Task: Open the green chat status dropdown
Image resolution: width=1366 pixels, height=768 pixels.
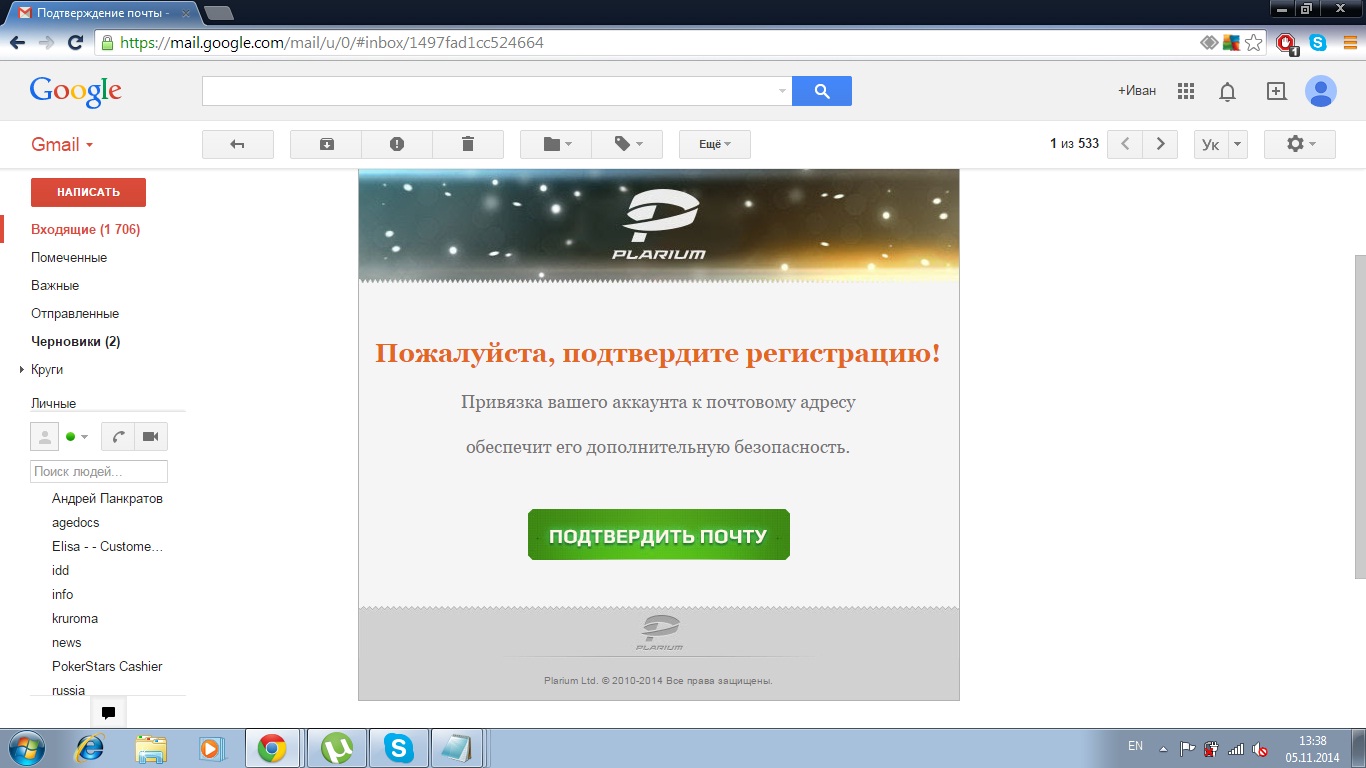Action: tap(77, 437)
